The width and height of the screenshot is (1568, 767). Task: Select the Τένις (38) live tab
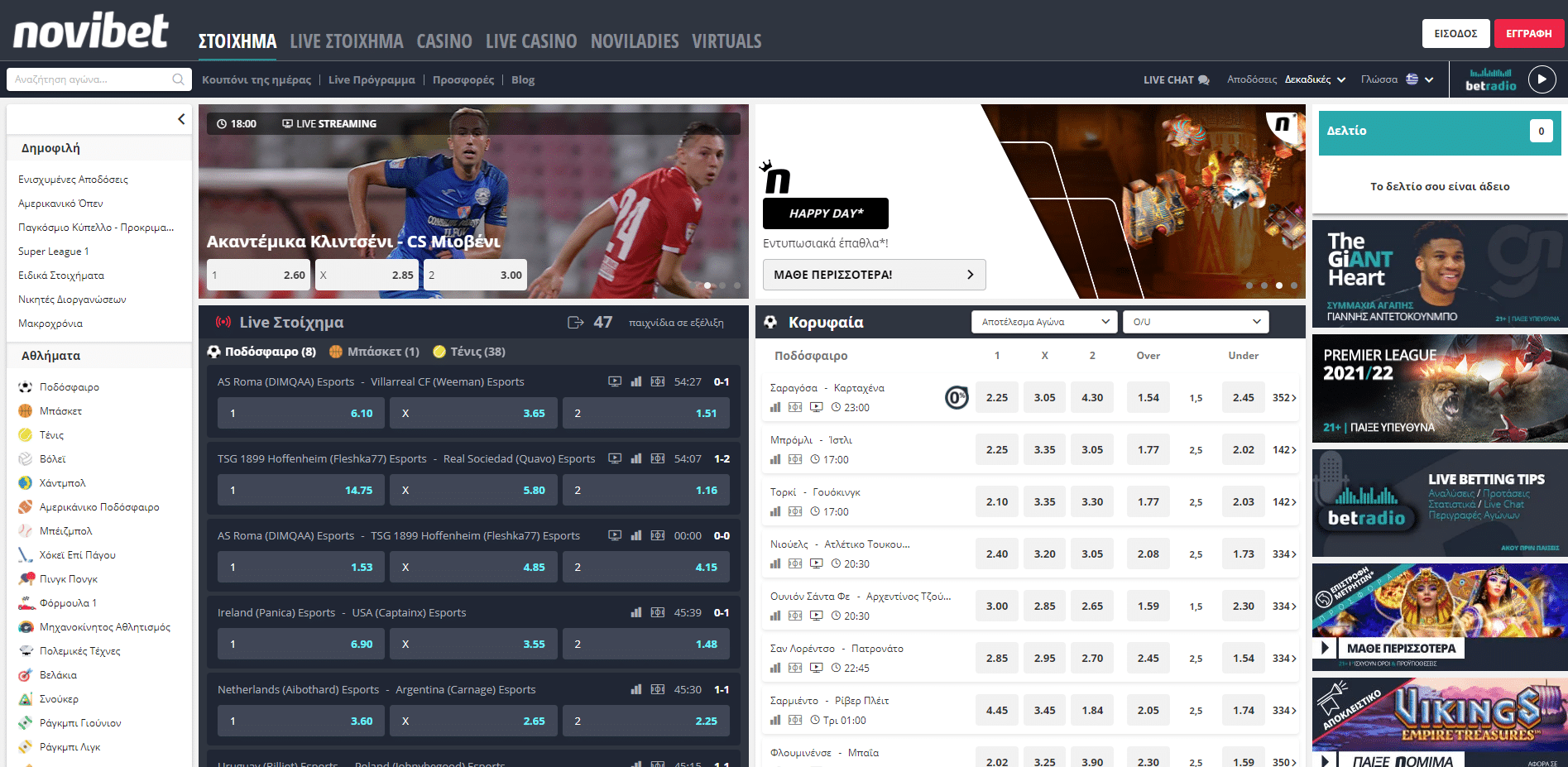click(x=469, y=352)
